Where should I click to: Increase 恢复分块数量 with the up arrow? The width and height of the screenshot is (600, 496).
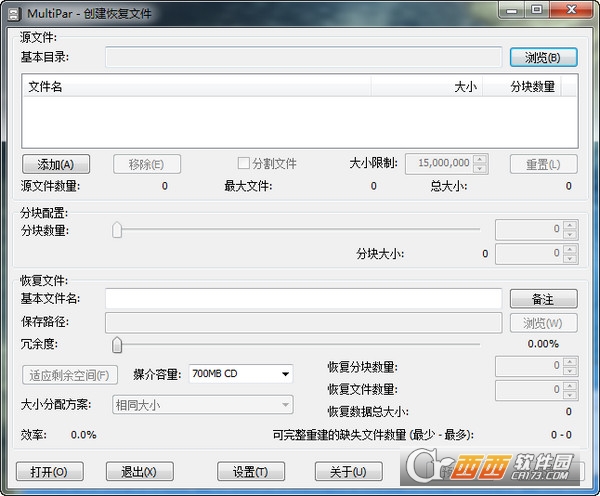point(570,361)
